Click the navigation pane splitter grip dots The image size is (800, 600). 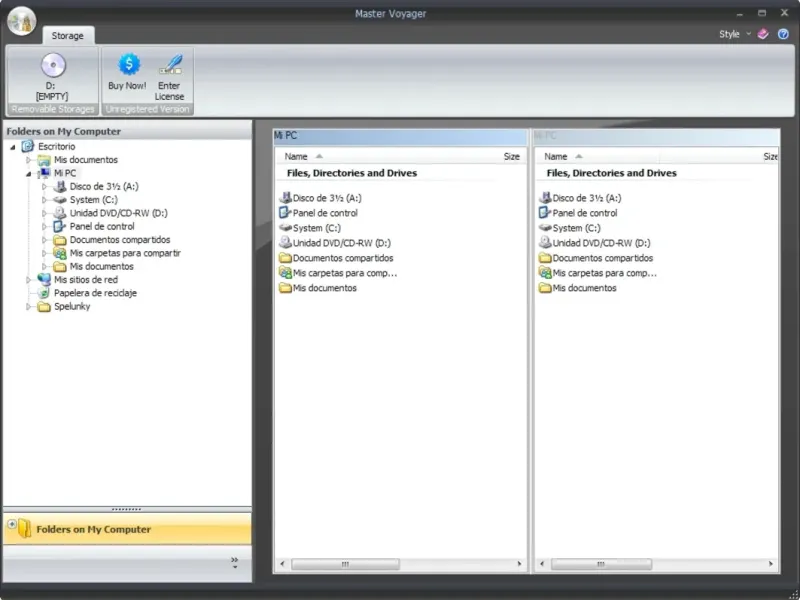(127, 509)
